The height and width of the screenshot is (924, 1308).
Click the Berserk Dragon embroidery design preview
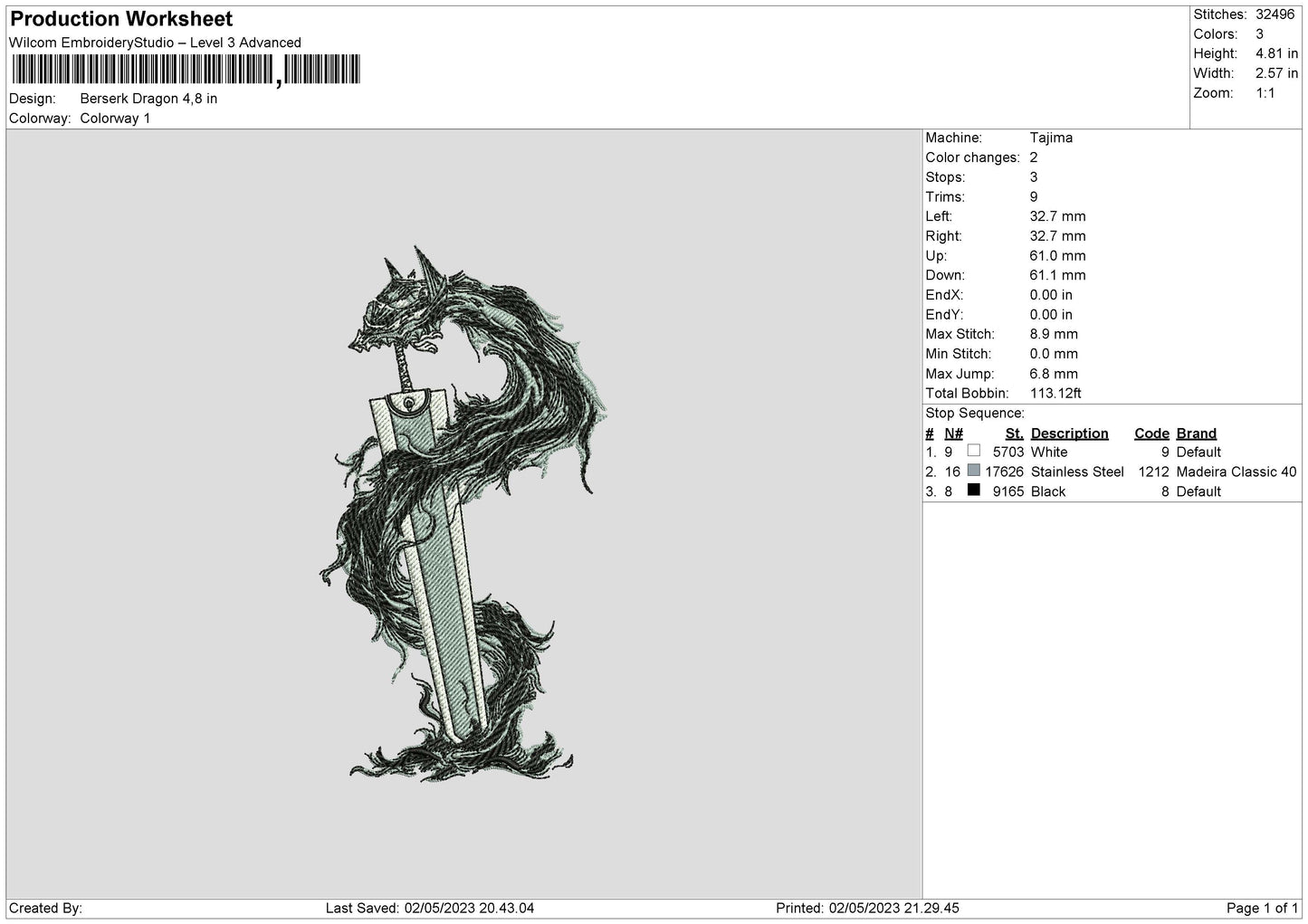tap(463, 513)
